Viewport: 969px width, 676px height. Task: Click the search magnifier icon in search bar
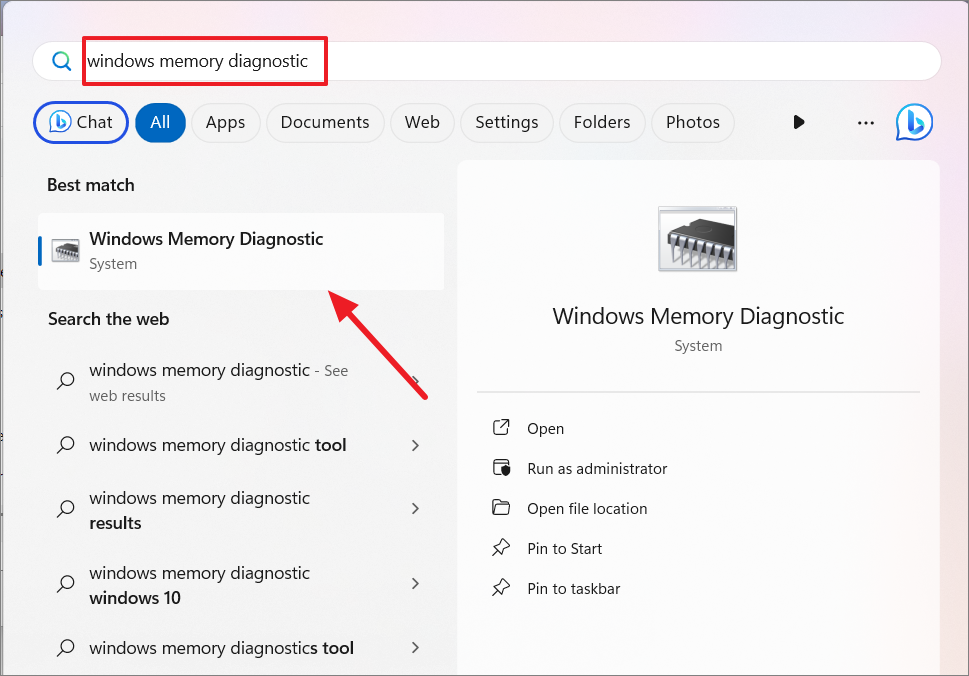pos(61,61)
